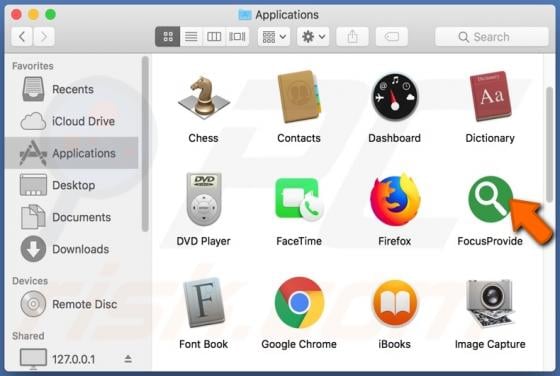Eject the 127.0.0.1 shared server

(x=128, y=359)
